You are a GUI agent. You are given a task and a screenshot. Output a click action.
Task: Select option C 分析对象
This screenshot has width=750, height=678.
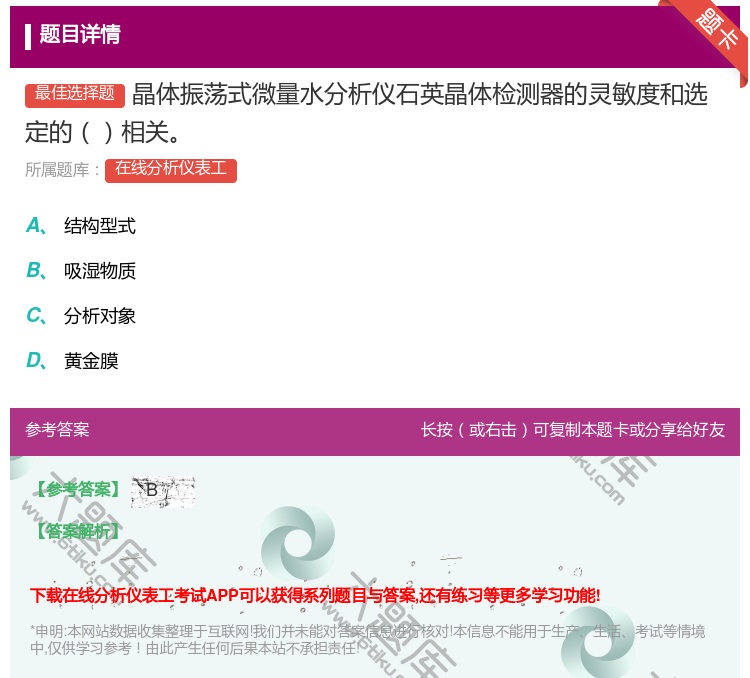(81, 316)
